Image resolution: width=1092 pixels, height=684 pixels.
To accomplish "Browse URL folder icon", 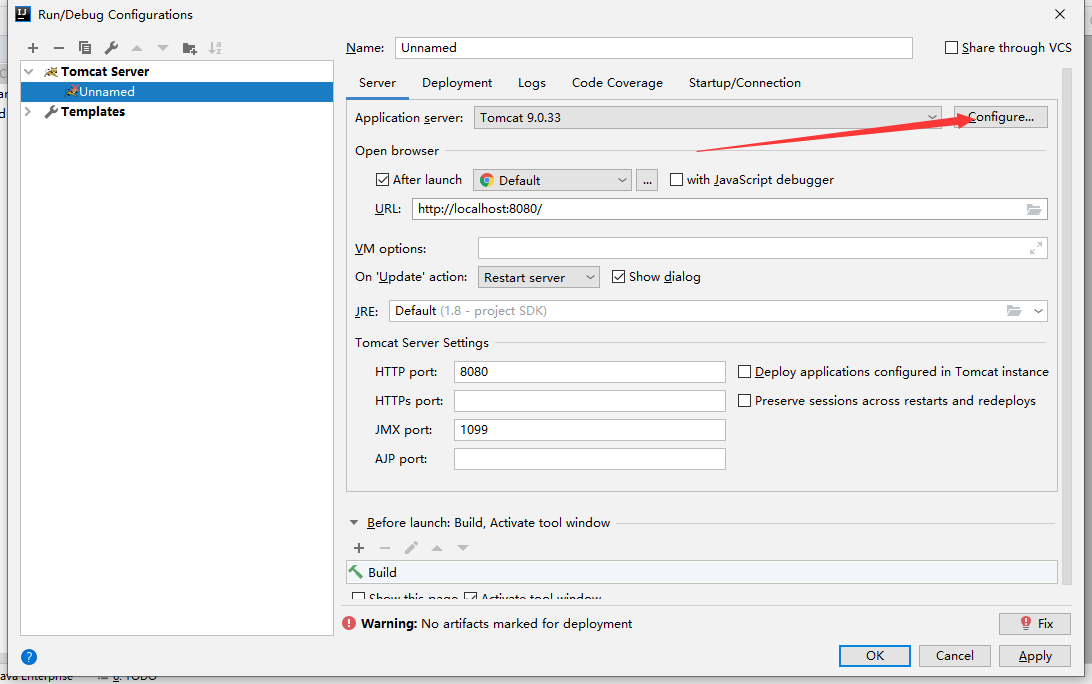I will pyautogui.click(x=1034, y=209).
